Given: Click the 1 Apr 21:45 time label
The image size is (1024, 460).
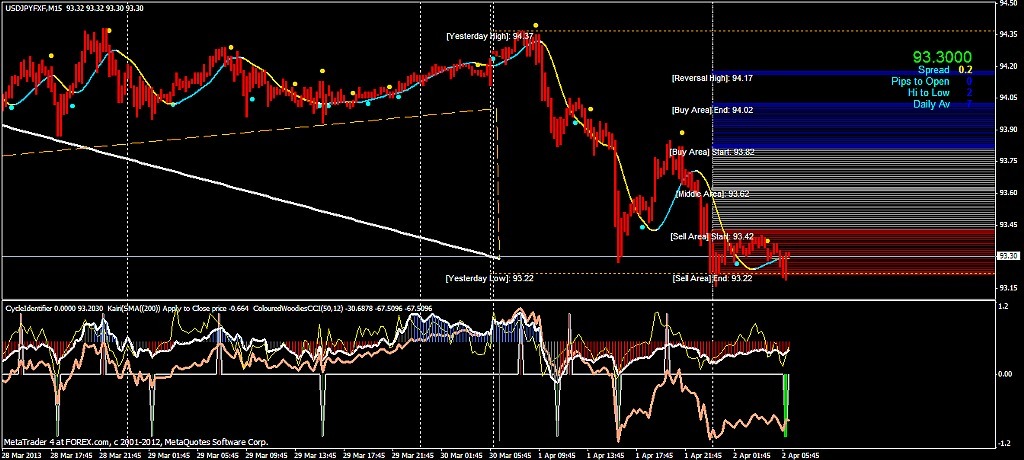Looking at the screenshot, I should pyautogui.click(x=705, y=455).
